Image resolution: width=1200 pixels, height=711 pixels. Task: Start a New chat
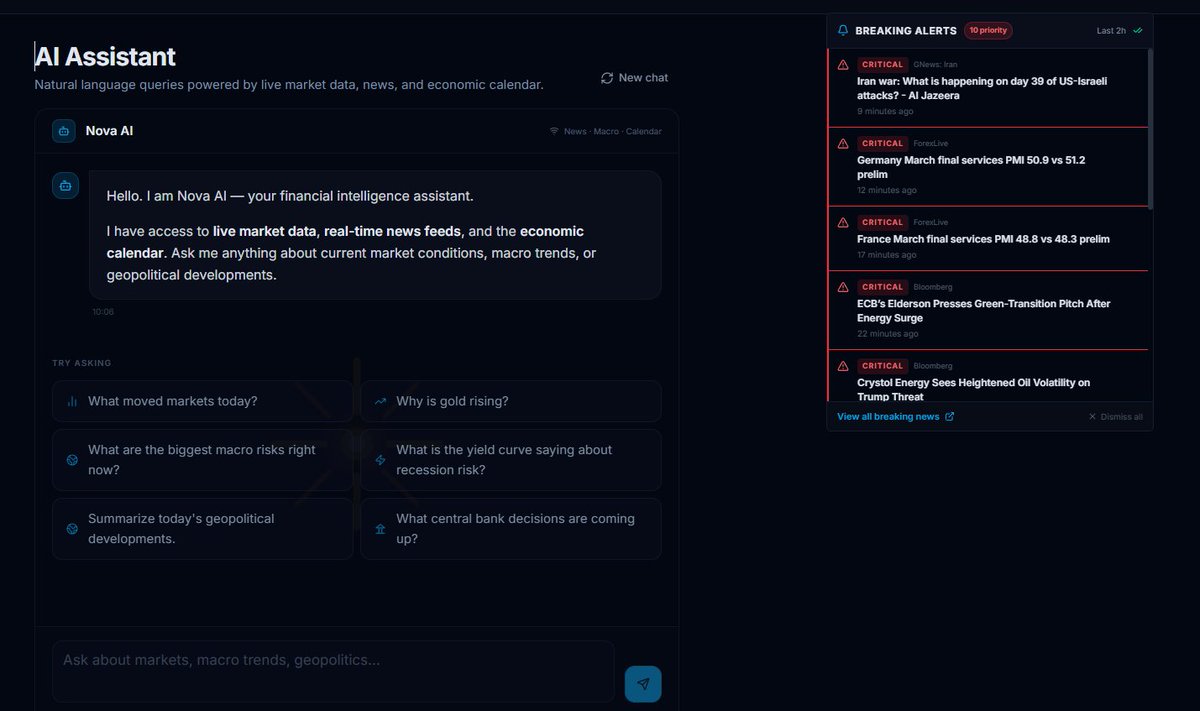pos(634,78)
